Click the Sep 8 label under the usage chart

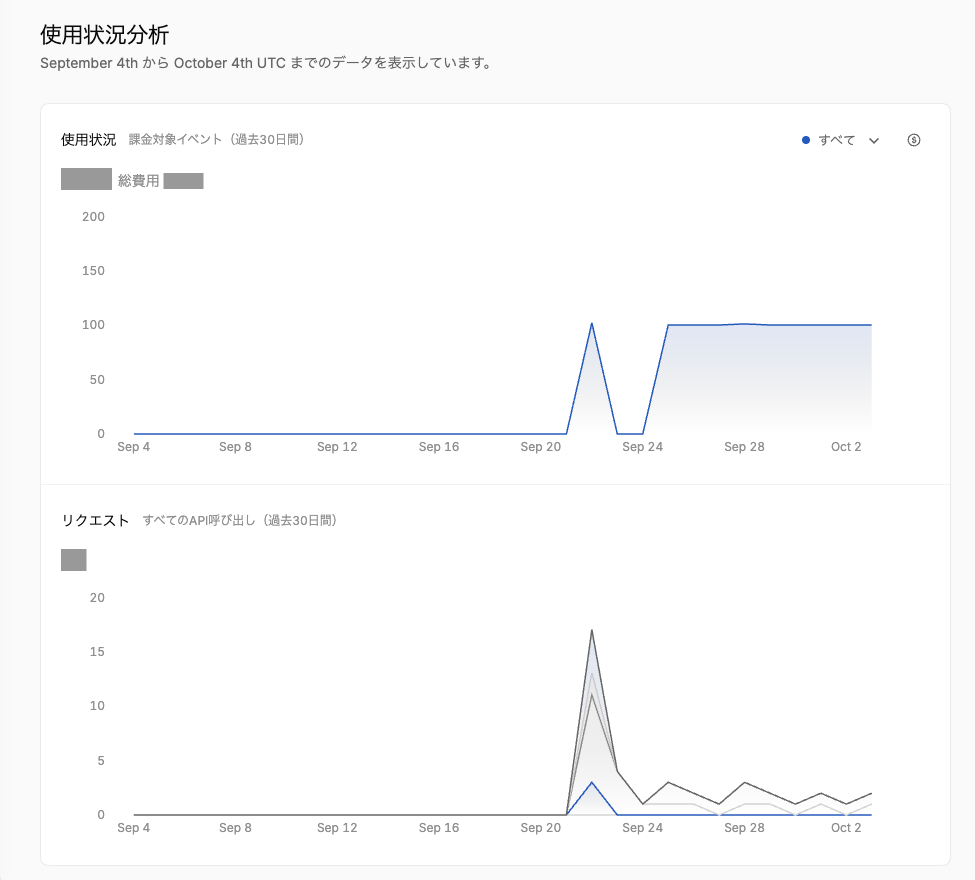point(235,447)
